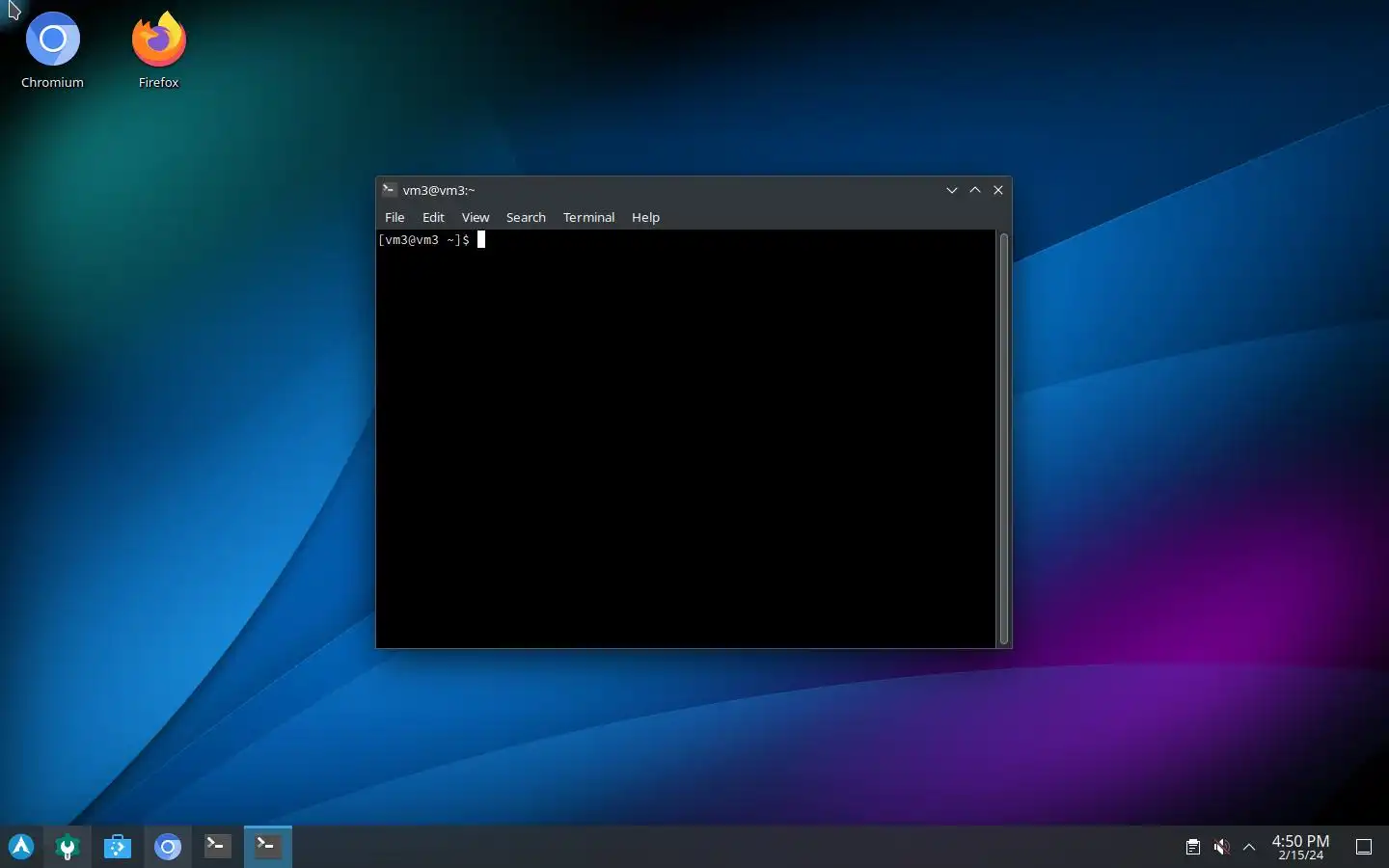Switch to the inactive terminal taskbar entry
Screen dimensions: 1389x868
[x=218, y=847]
